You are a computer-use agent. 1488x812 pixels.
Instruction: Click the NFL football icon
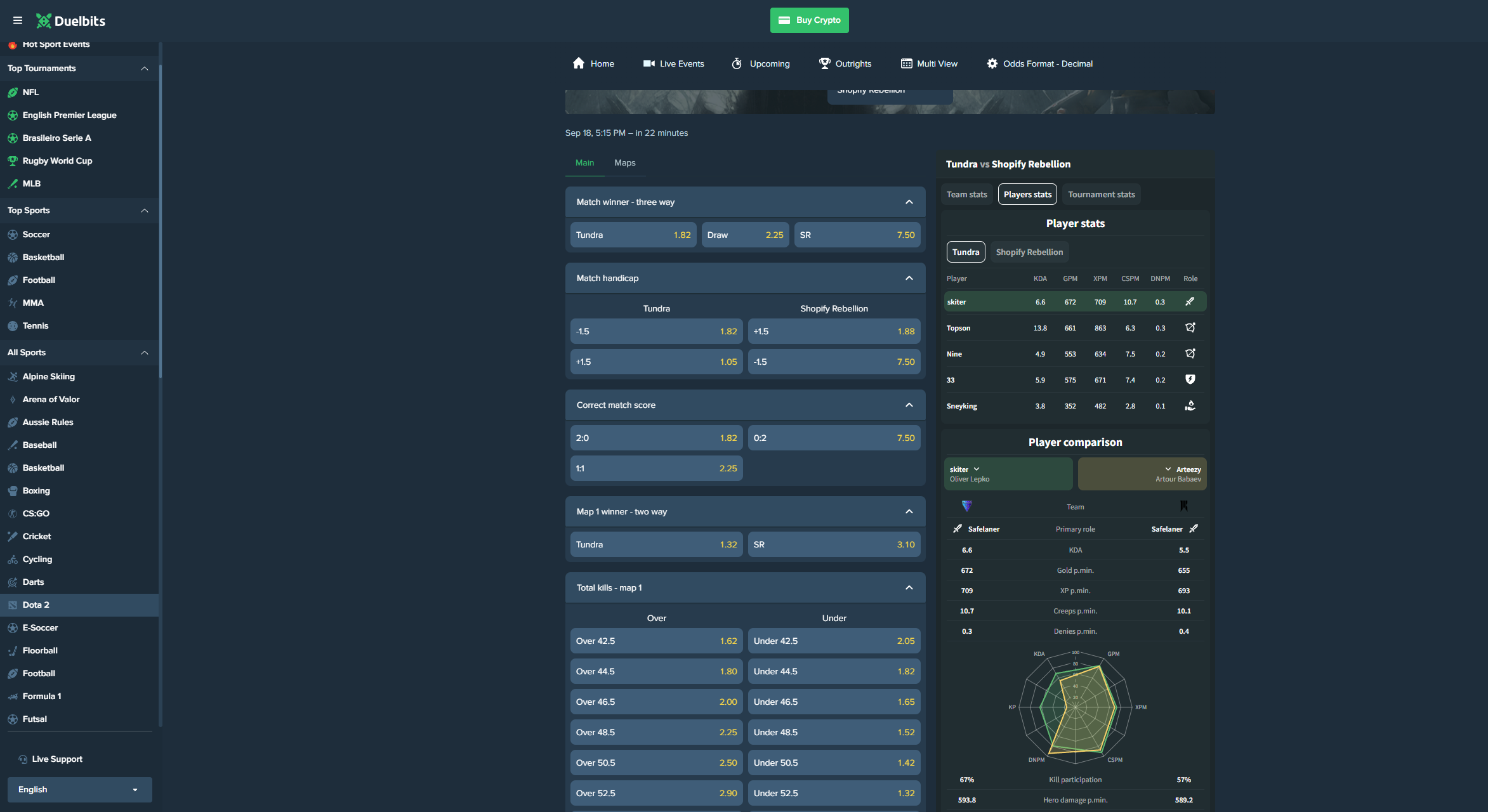pyautogui.click(x=13, y=93)
